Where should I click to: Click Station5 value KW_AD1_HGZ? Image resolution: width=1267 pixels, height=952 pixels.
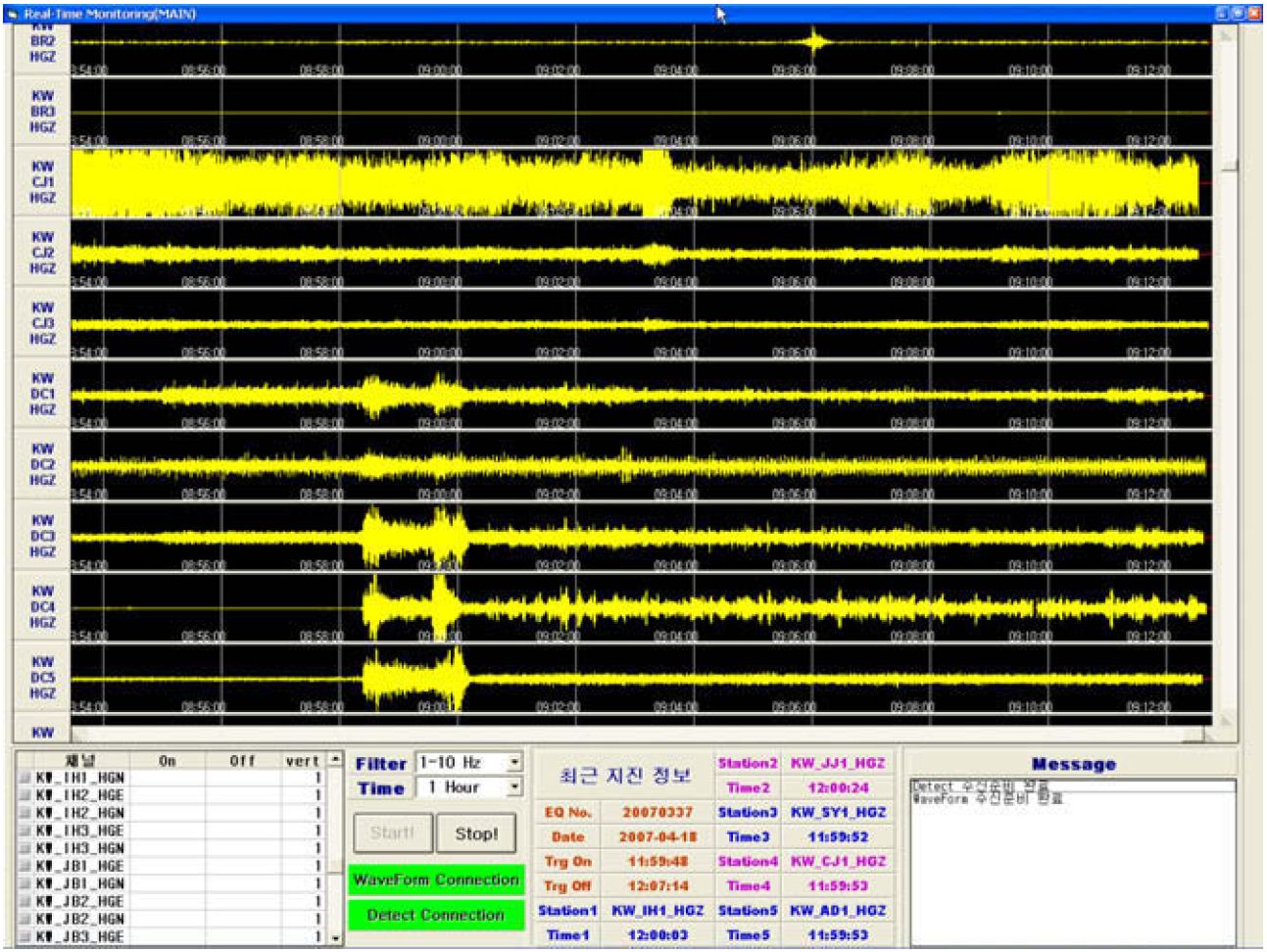point(838,910)
